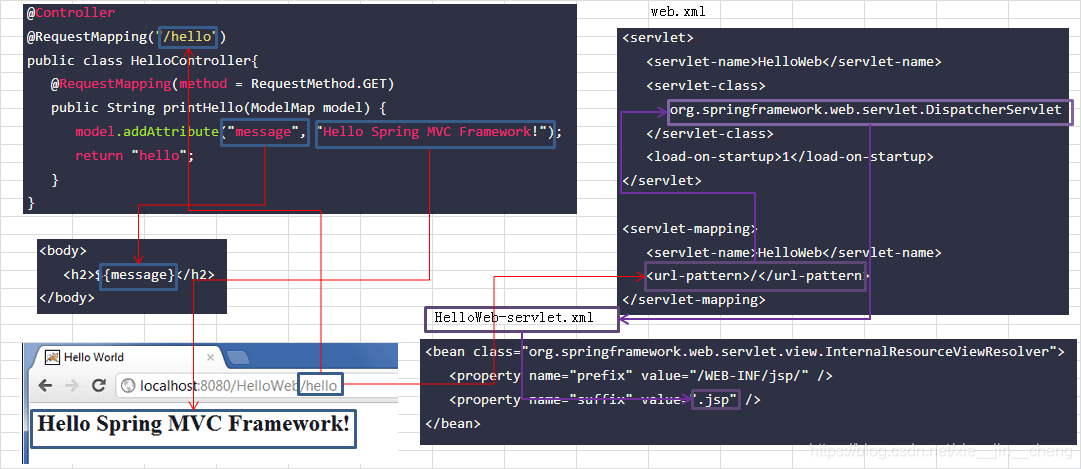
Task: Click the Hello World tab favicon
Action: tap(51, 357)
